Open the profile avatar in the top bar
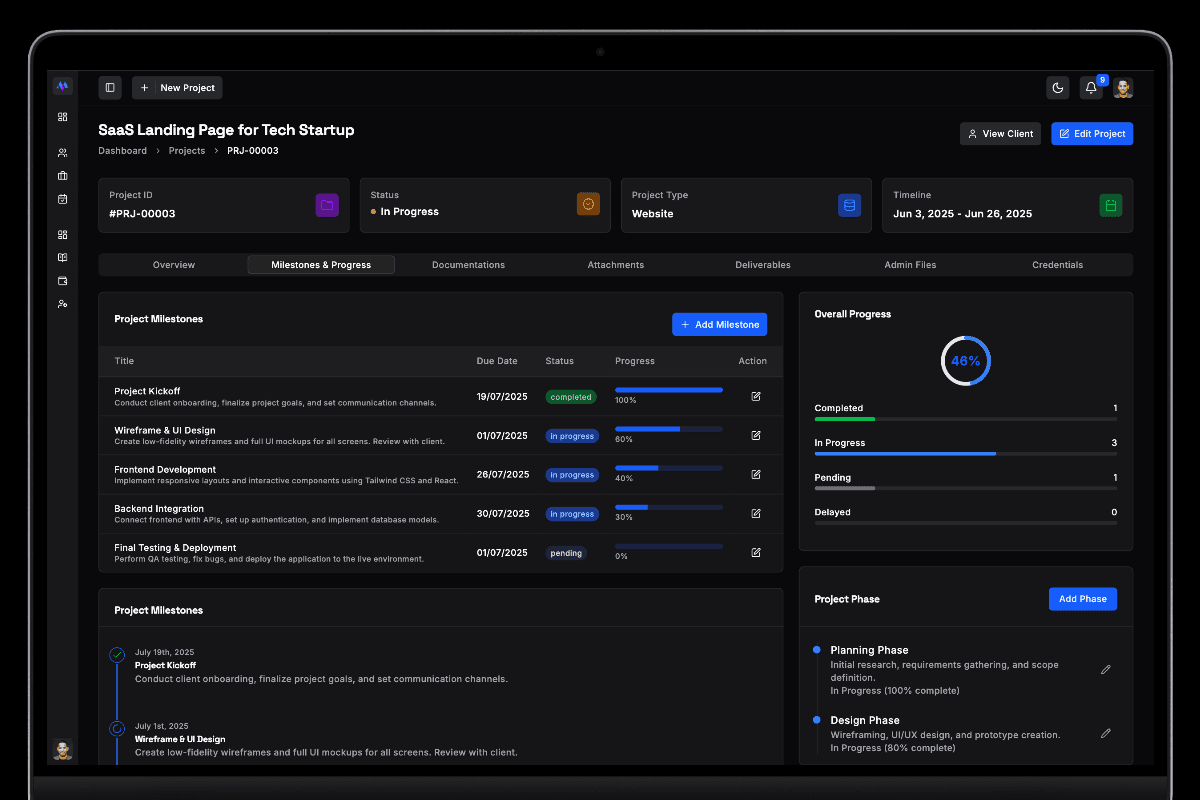 coord(1123,88)
